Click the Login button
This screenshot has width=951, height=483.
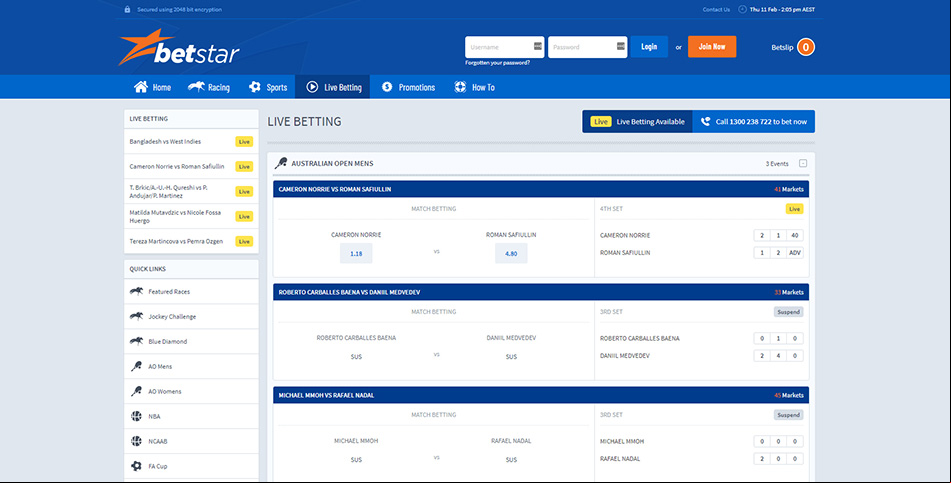649,47
